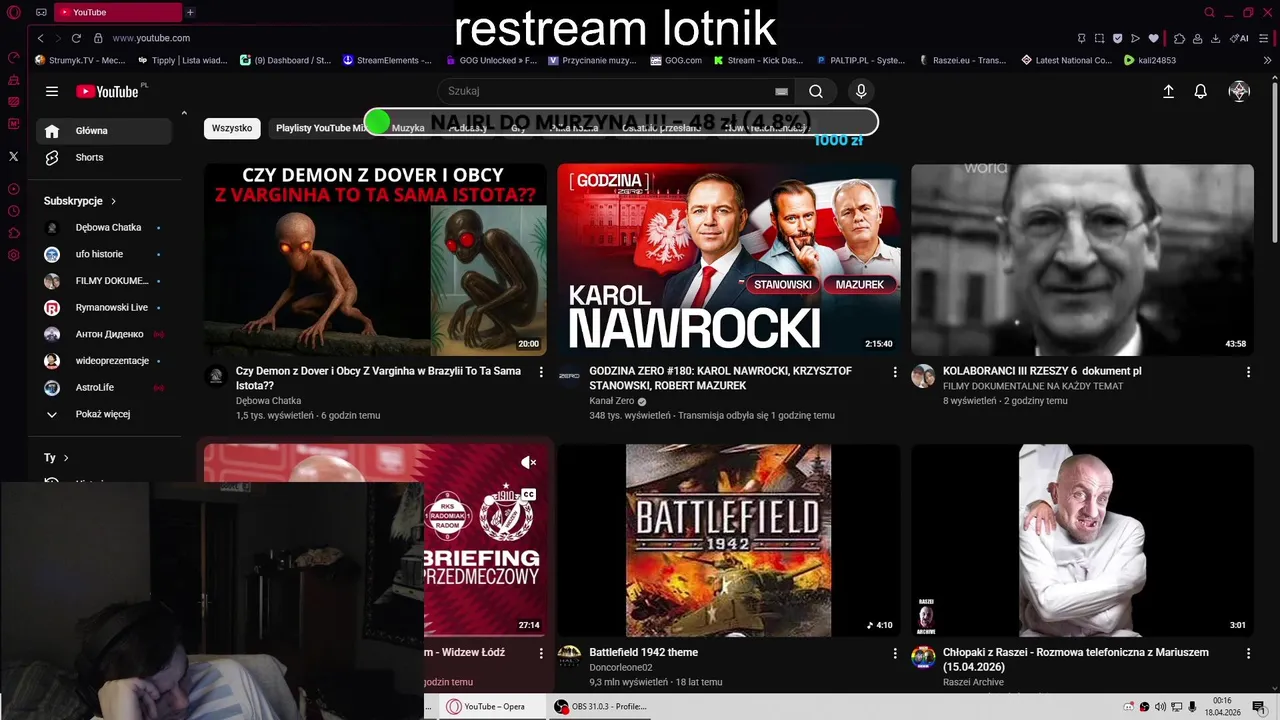Click the heart bookmark icon in address bar
This screenshot has width=1280, height=720.
point(1153,38)
